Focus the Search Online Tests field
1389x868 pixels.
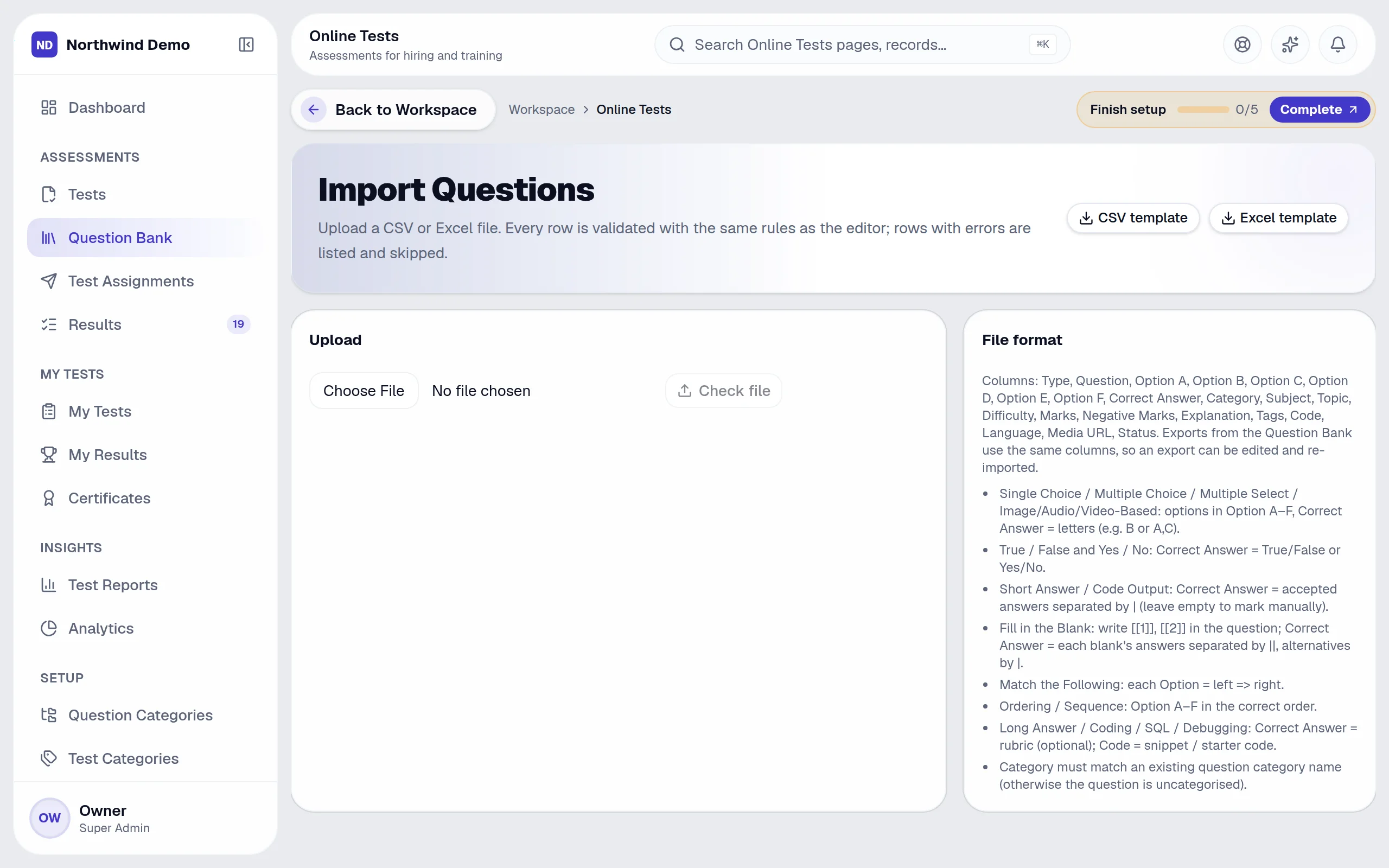click(862, 45)
